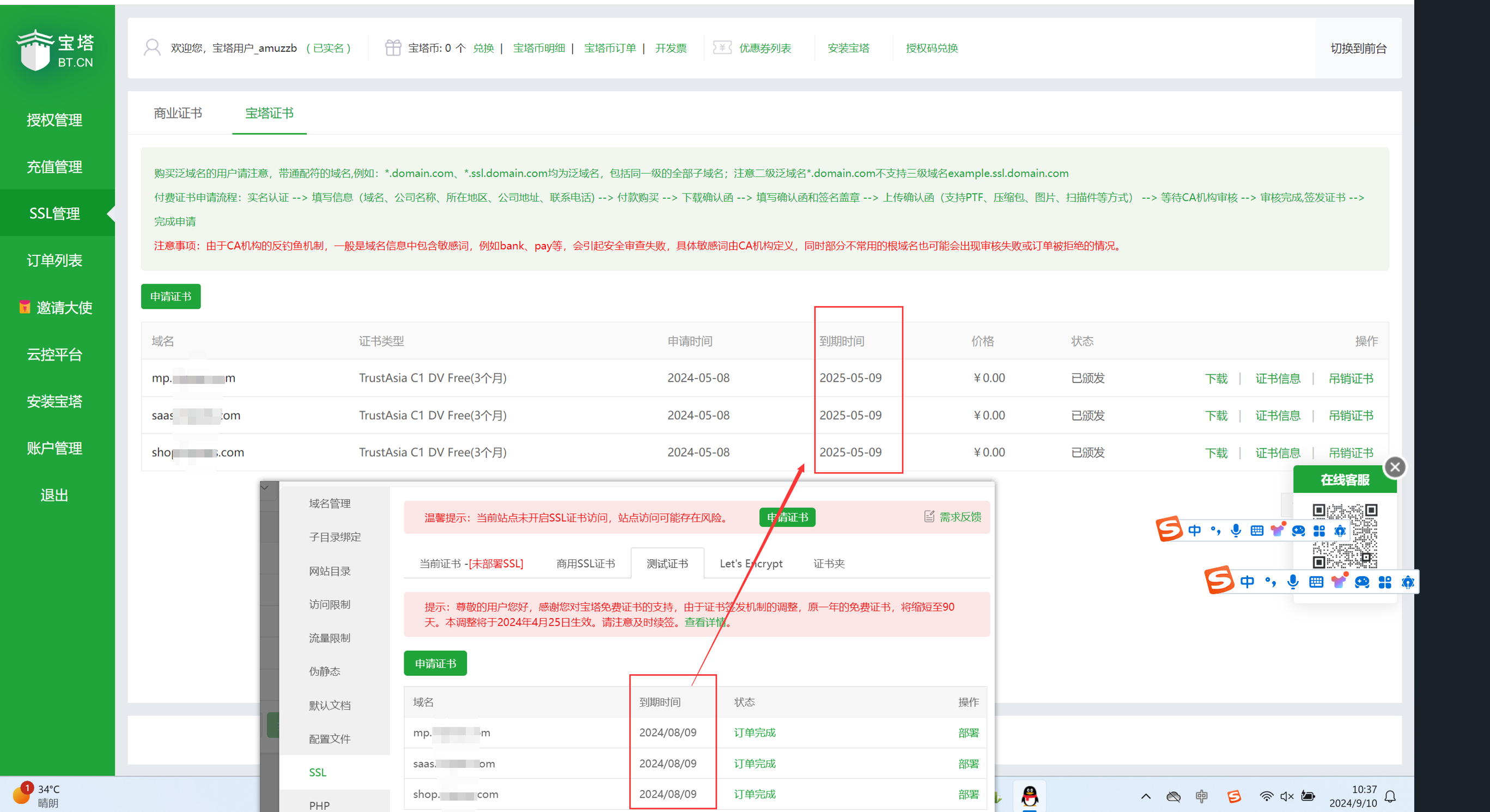
Task: Open the Let's Encrypt tab
Action: 751,563
